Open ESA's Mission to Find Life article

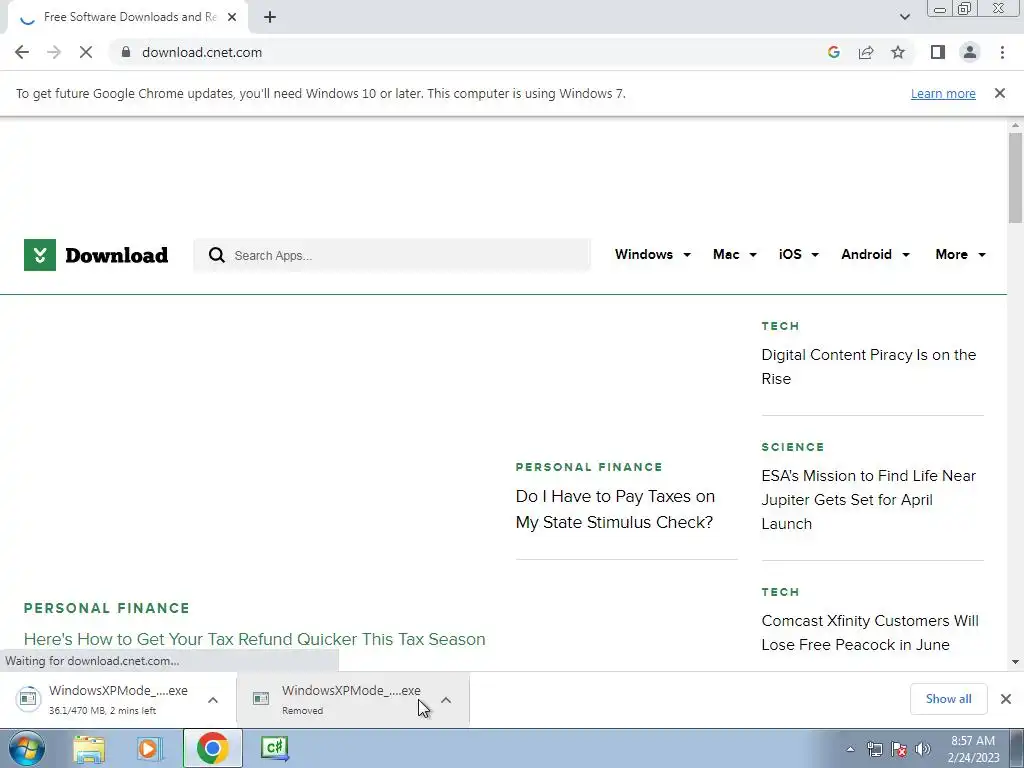point(869,500)
